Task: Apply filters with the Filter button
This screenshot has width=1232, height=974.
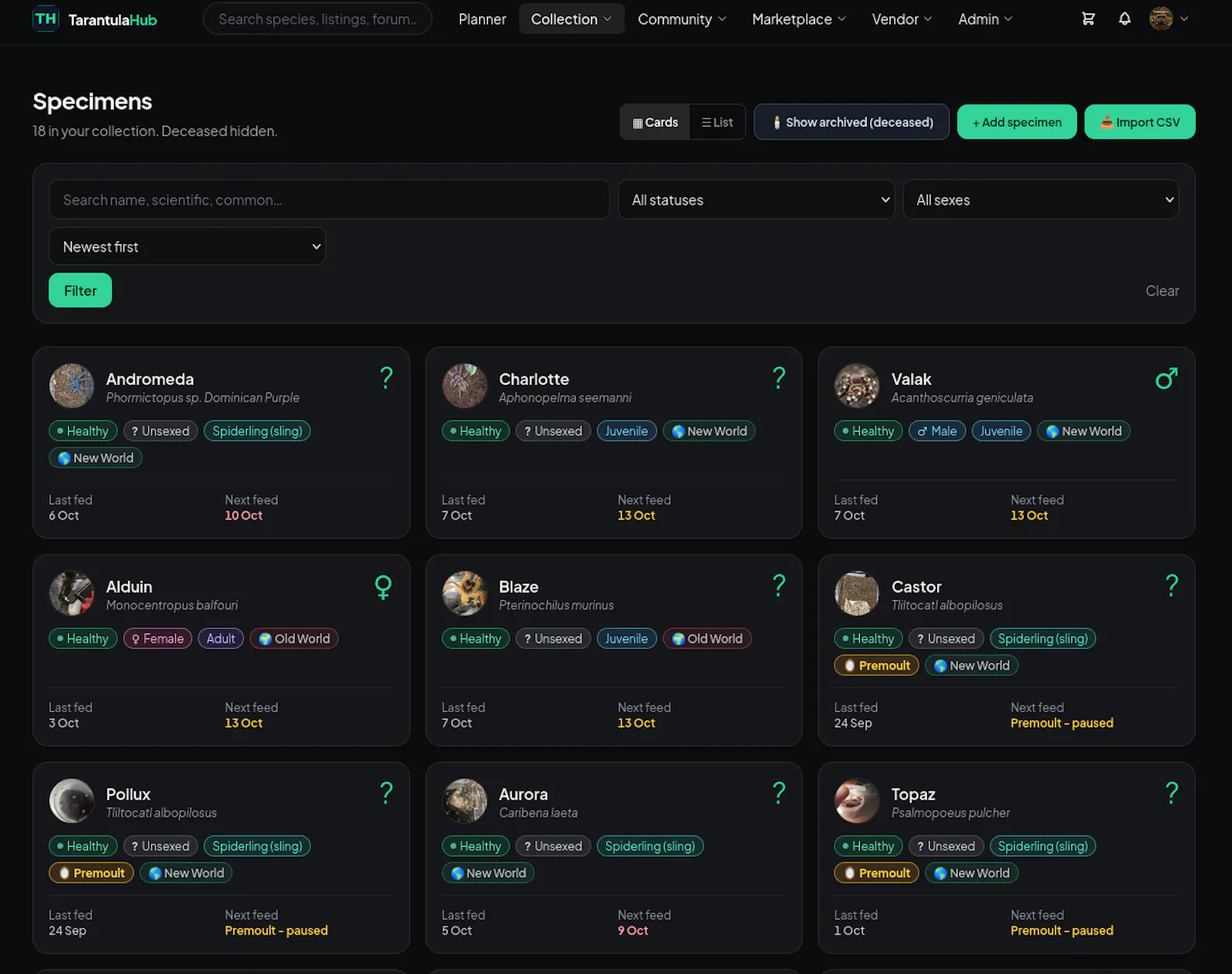Action: coord(80,290)
